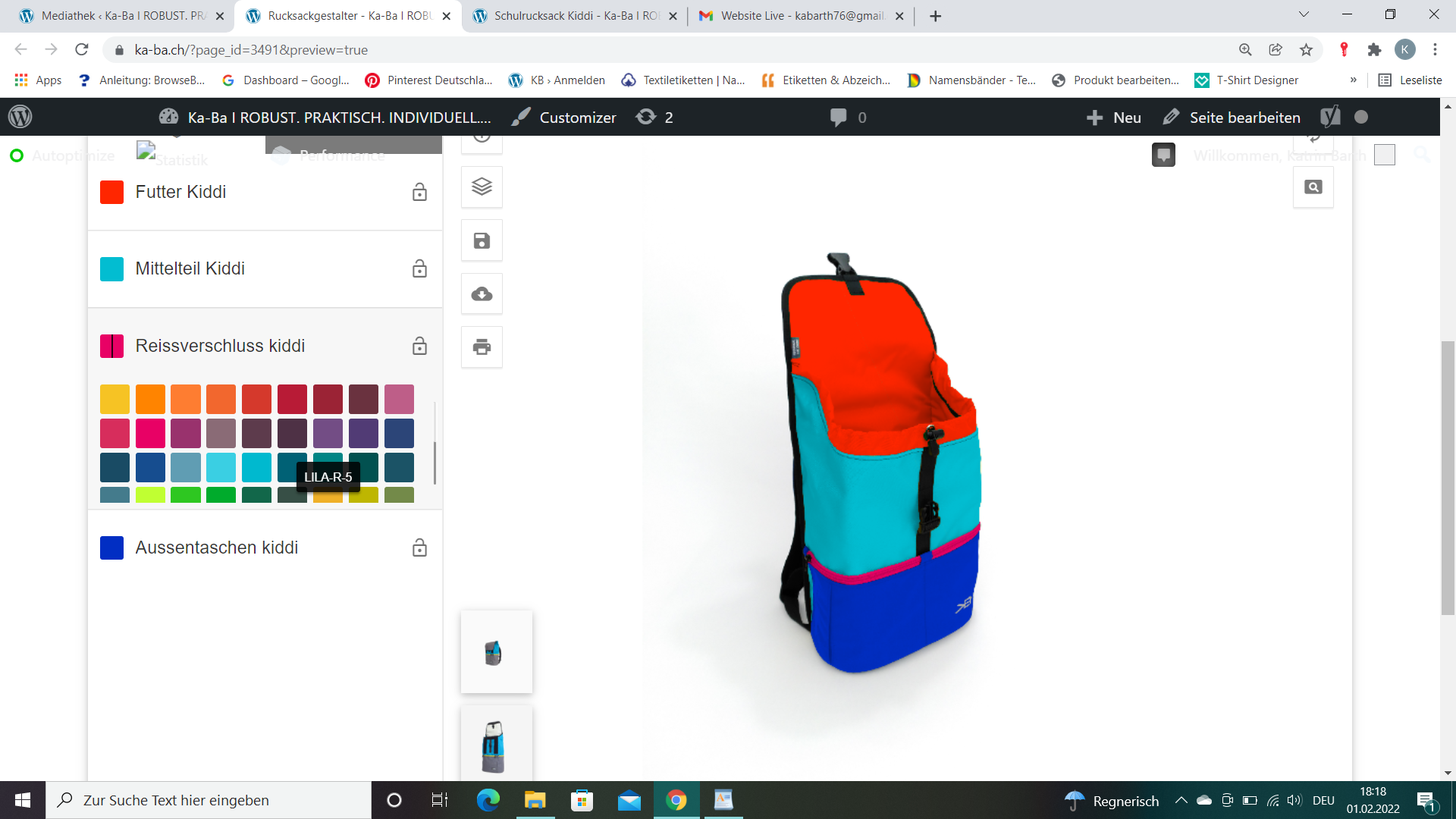Click the cloud download icon
Viewport: 1456px width, 819px height.
482,293
